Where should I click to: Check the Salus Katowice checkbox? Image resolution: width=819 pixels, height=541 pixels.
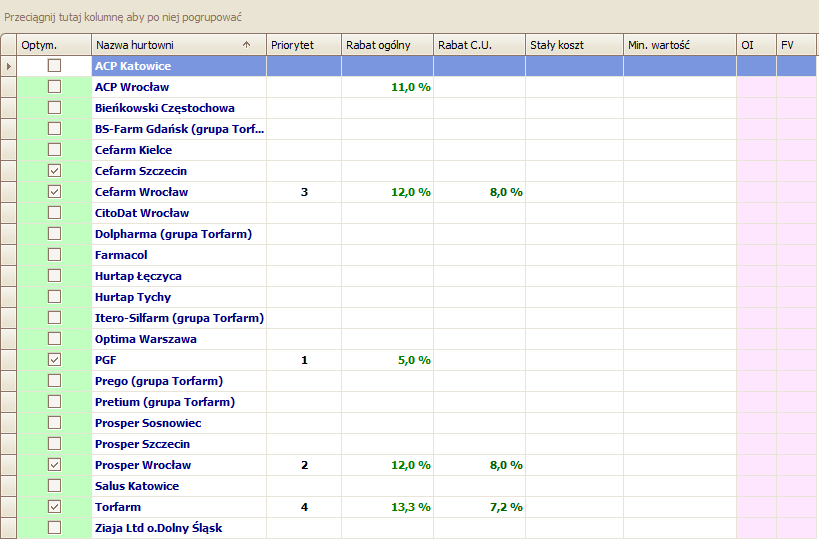[x=55, y=486]
